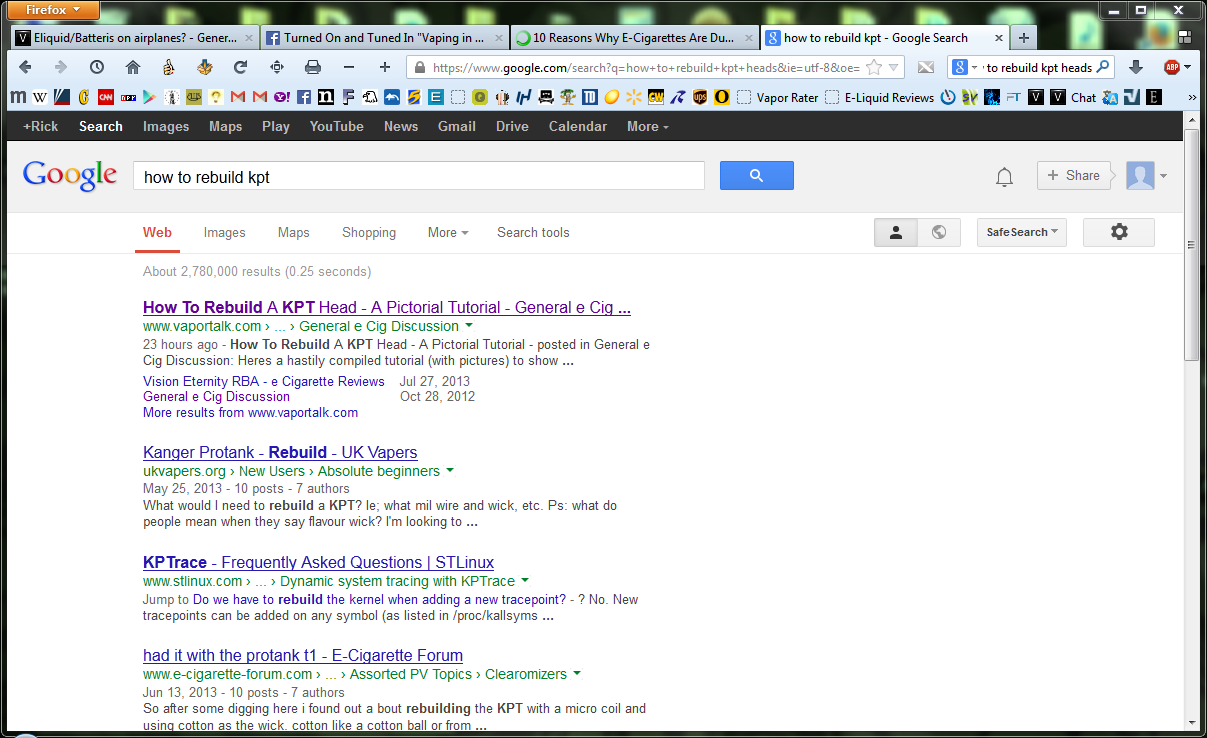
Task: Open the UPS bookmark icon
Action: point(699,97)
